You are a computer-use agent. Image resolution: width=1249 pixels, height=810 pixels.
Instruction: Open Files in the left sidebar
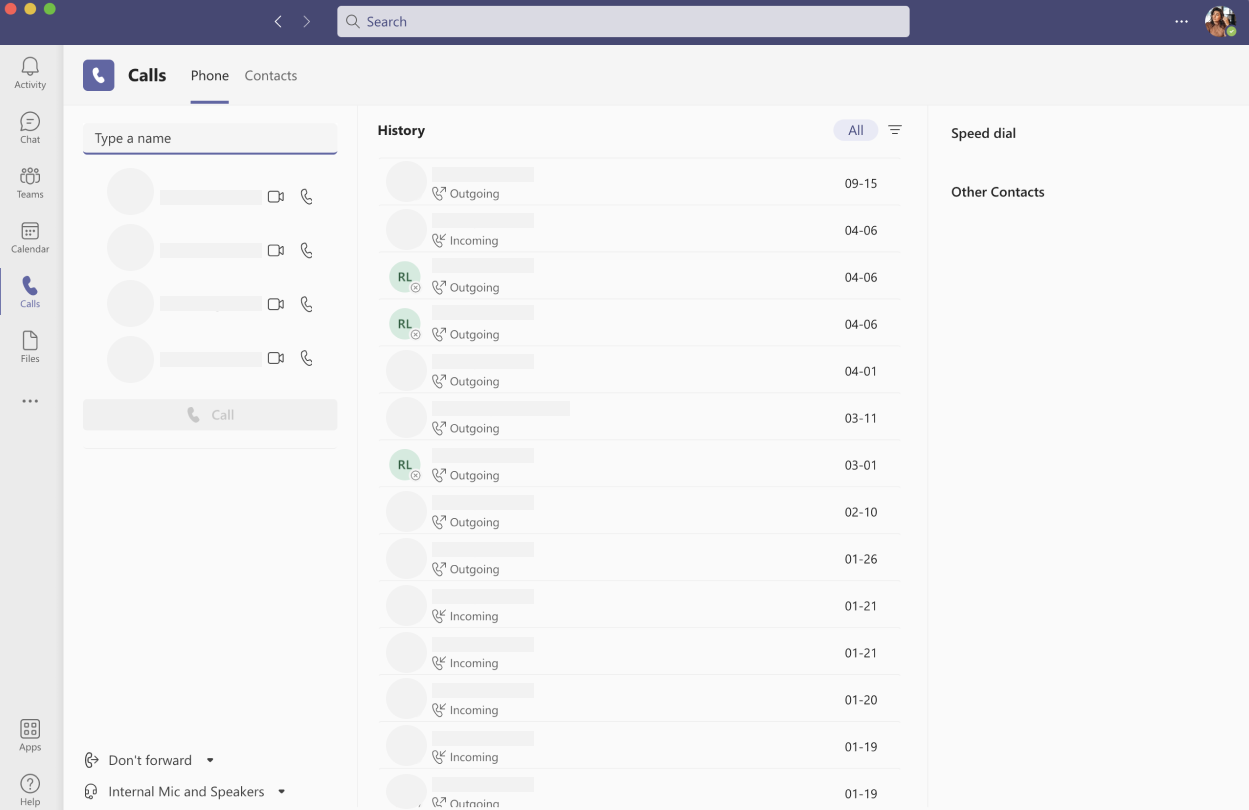tap(30, 346)
